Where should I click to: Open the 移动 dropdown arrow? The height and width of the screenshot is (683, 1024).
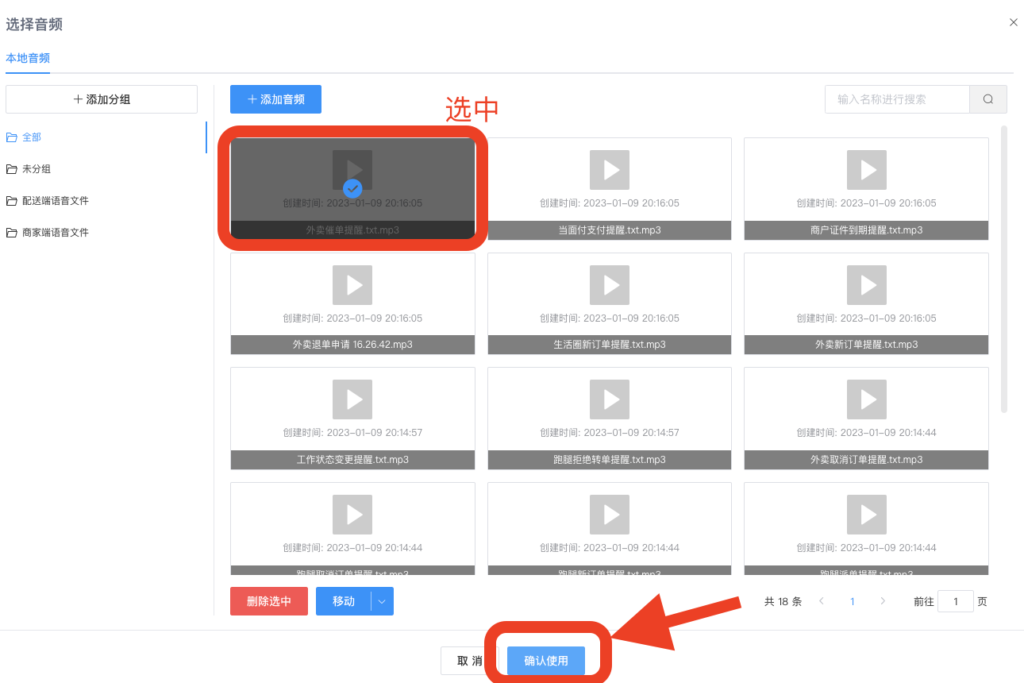(x=383, y=601)
